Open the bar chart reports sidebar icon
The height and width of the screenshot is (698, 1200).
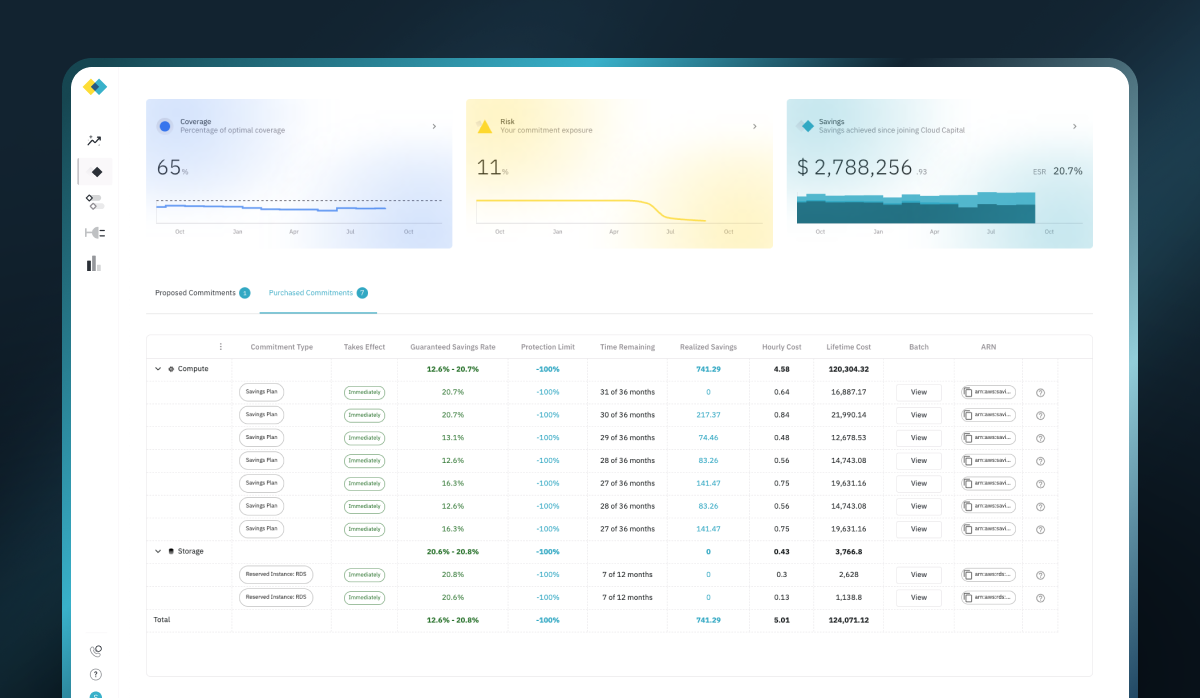coord(94,263)
